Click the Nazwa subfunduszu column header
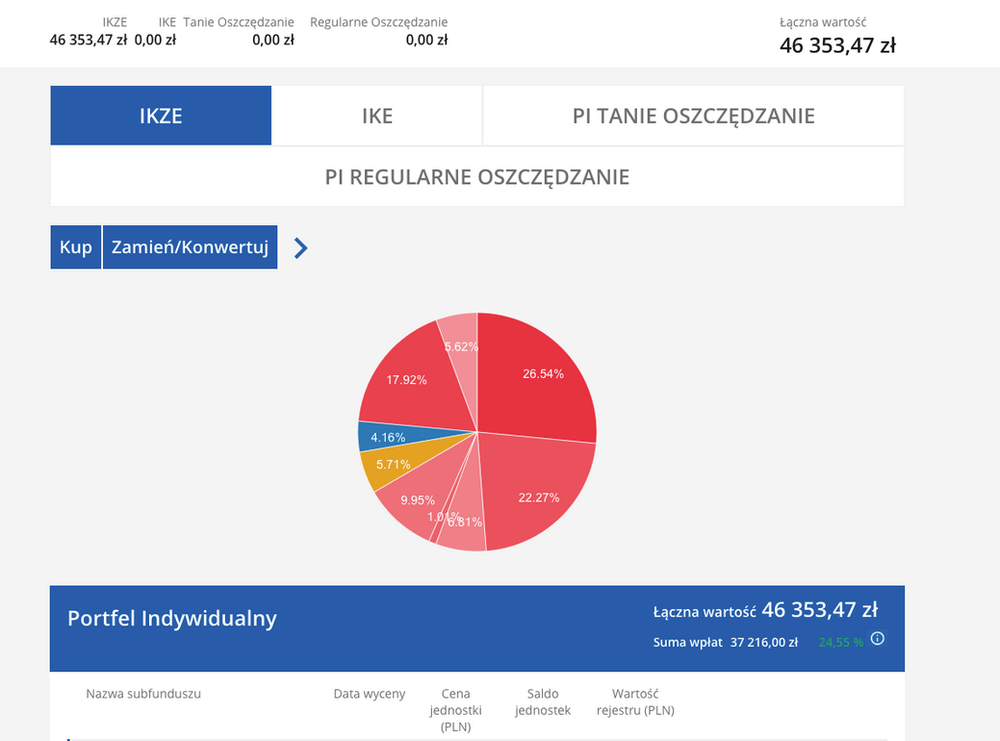Image resolution: width=1000 pixels, height=741 pixels. (x=143, y=694)
